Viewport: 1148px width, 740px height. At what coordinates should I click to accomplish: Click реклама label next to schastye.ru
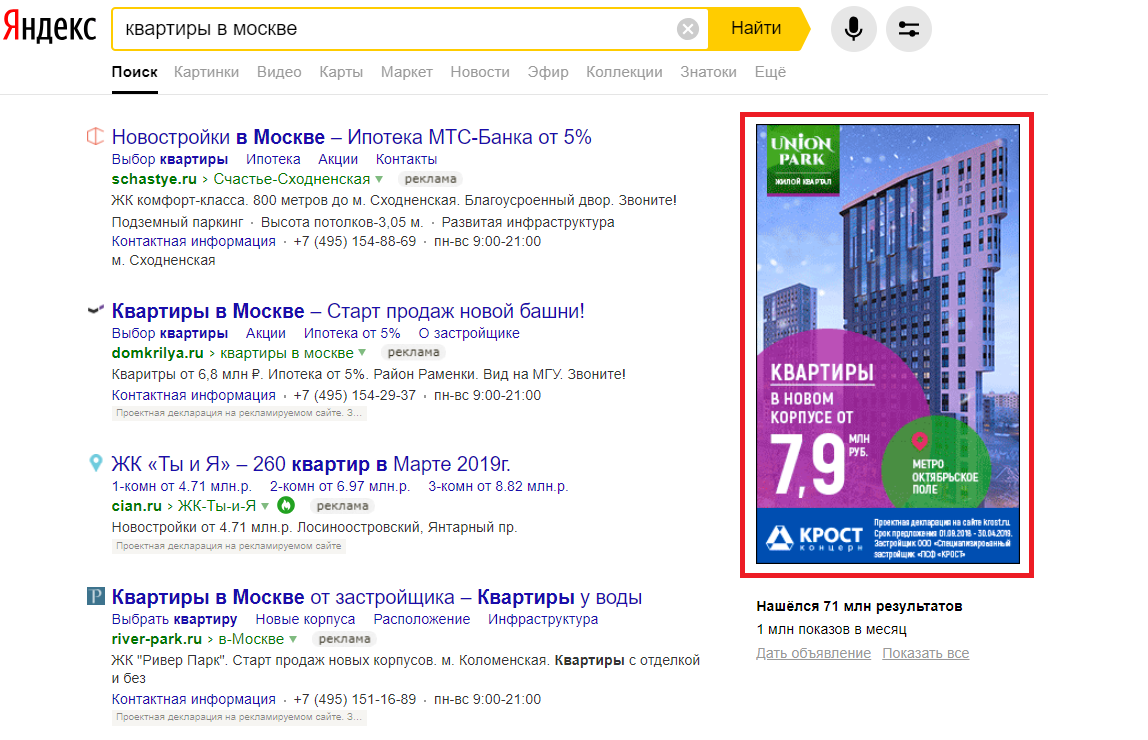coord(430,179)
